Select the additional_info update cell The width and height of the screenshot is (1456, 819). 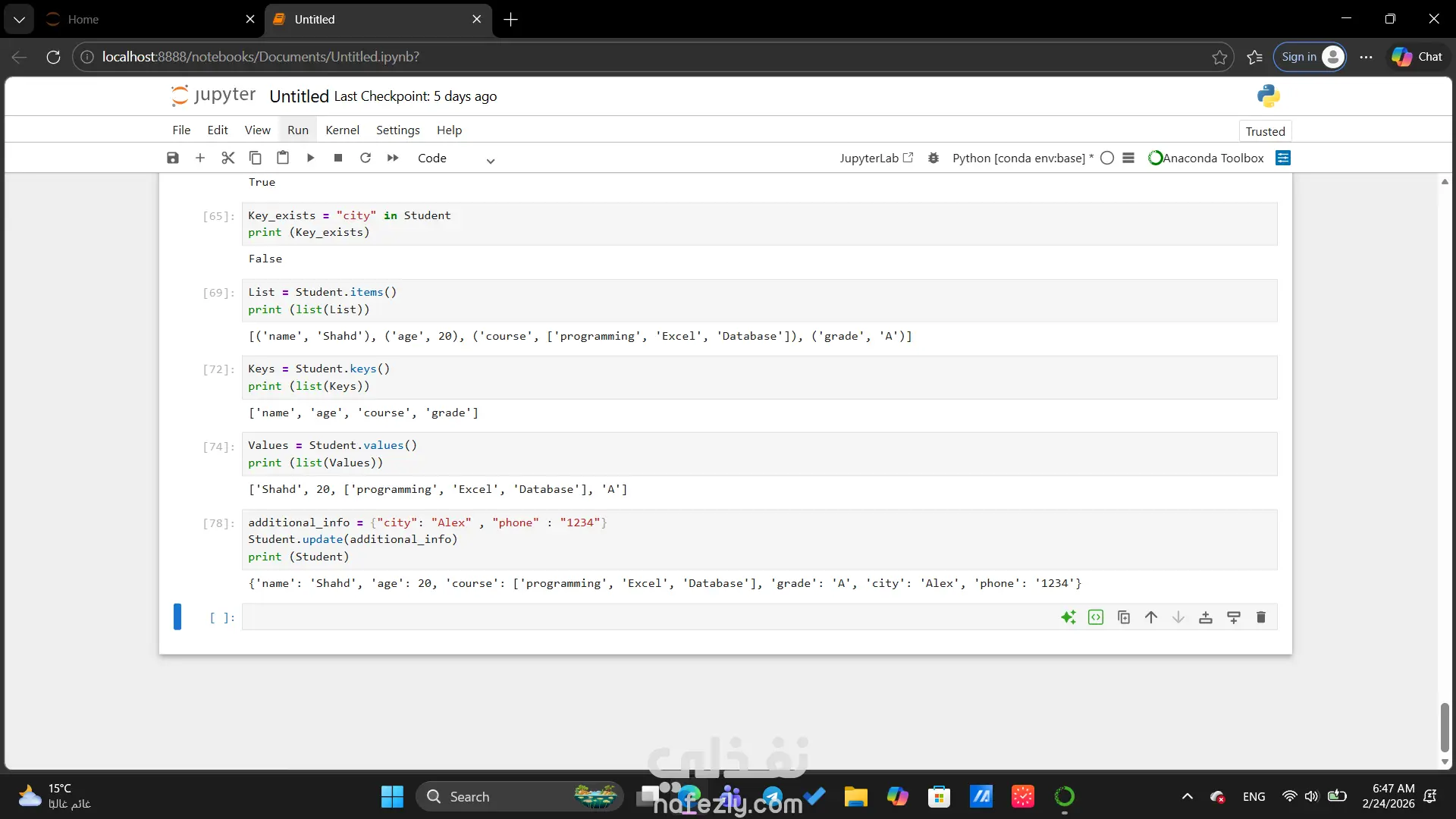click(x=759, y=539)
